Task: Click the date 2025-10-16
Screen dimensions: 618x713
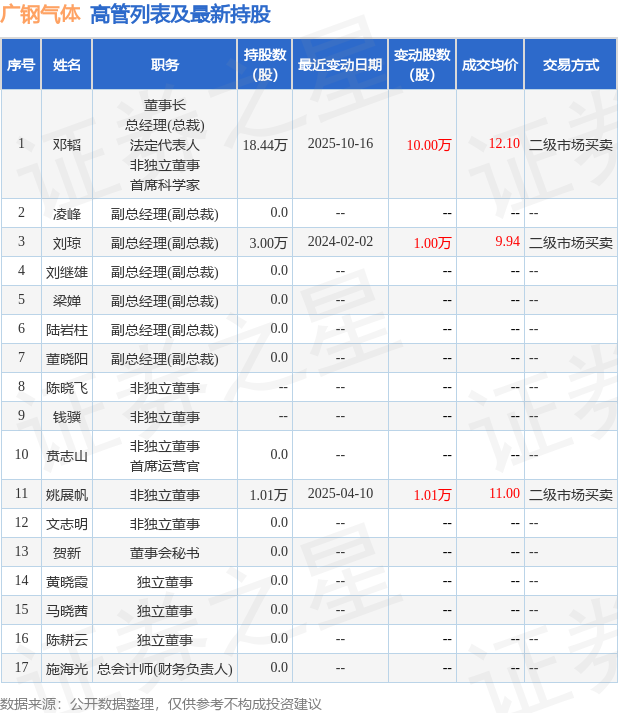Action: click(340, 143)
